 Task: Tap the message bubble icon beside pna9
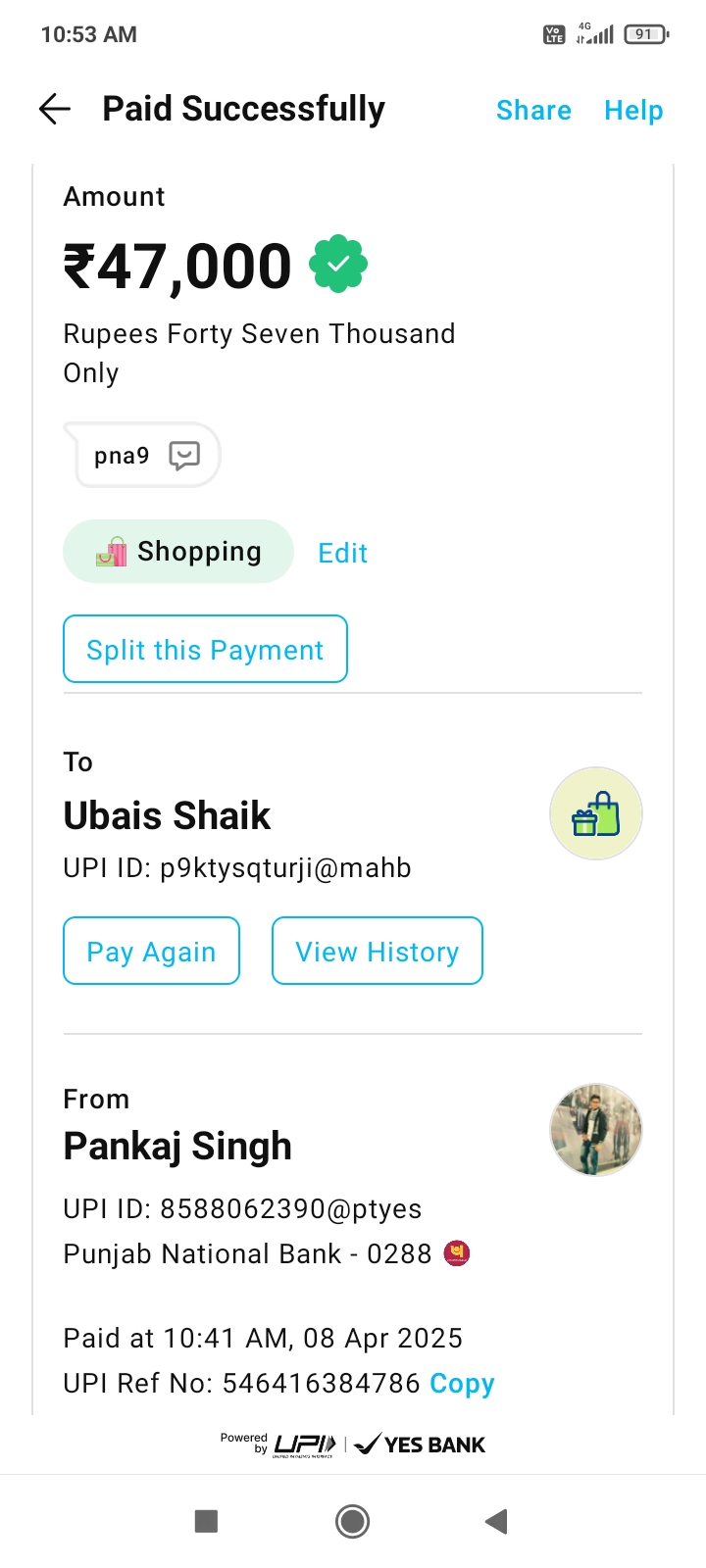tap(184, 455)
